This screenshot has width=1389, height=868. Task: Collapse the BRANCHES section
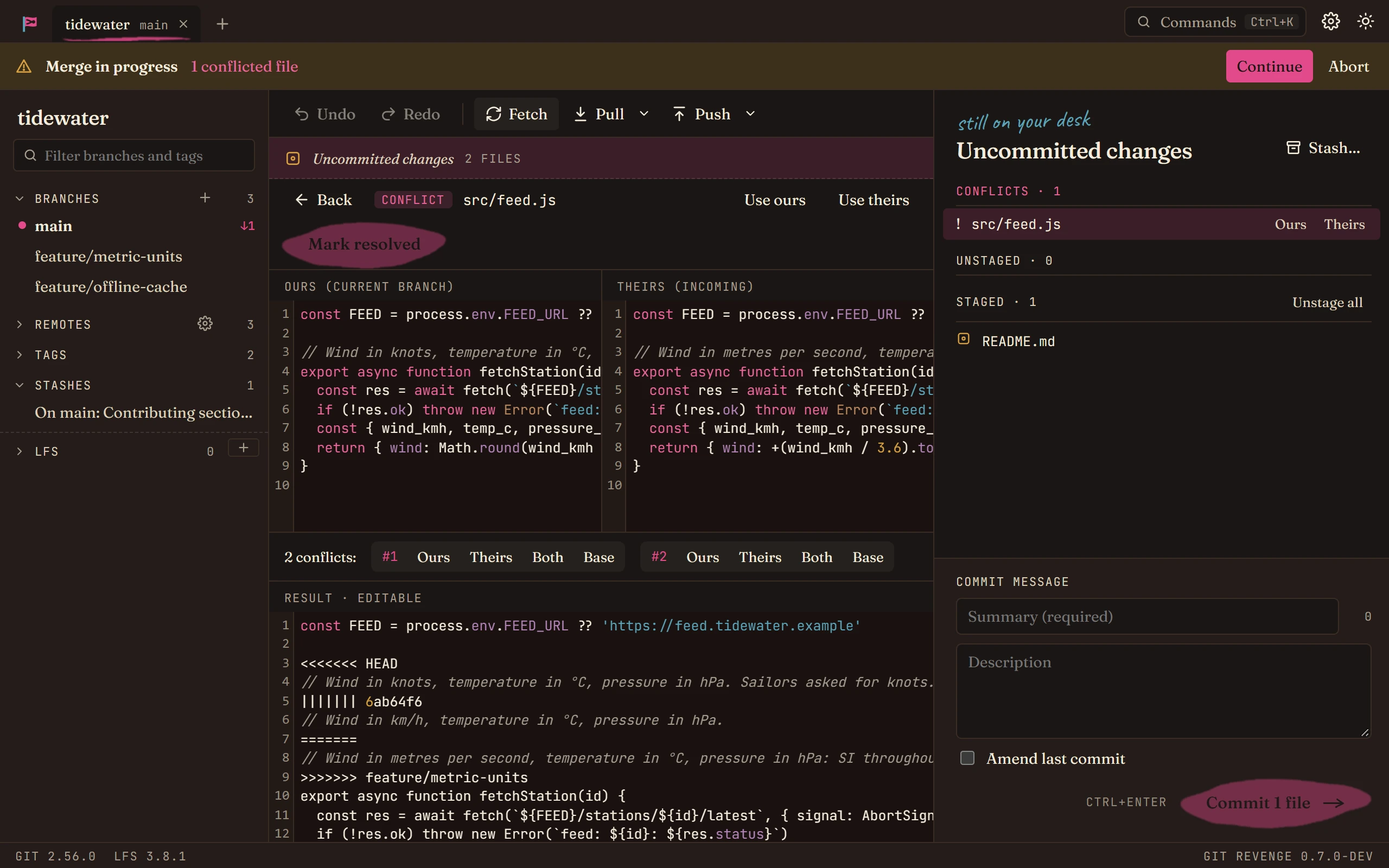(x=20, y=199)
